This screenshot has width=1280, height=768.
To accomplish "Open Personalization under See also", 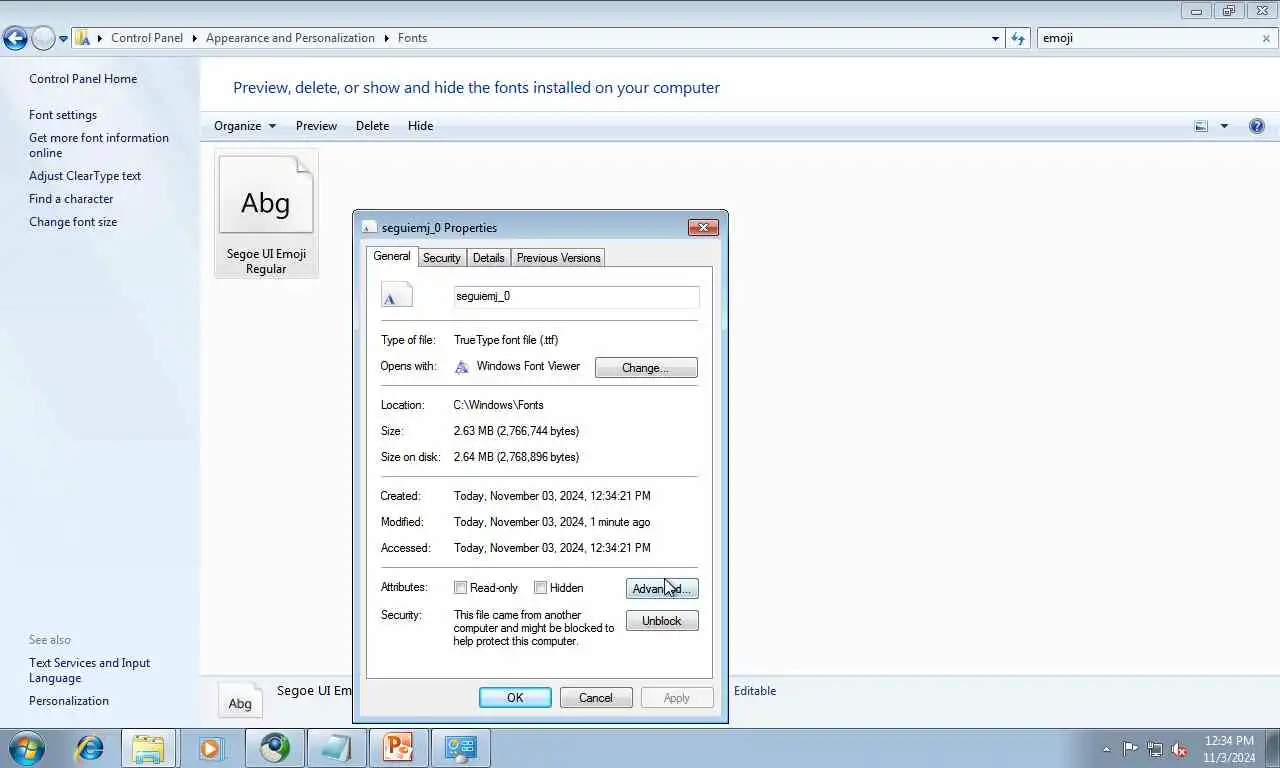I will click(69, 701).
